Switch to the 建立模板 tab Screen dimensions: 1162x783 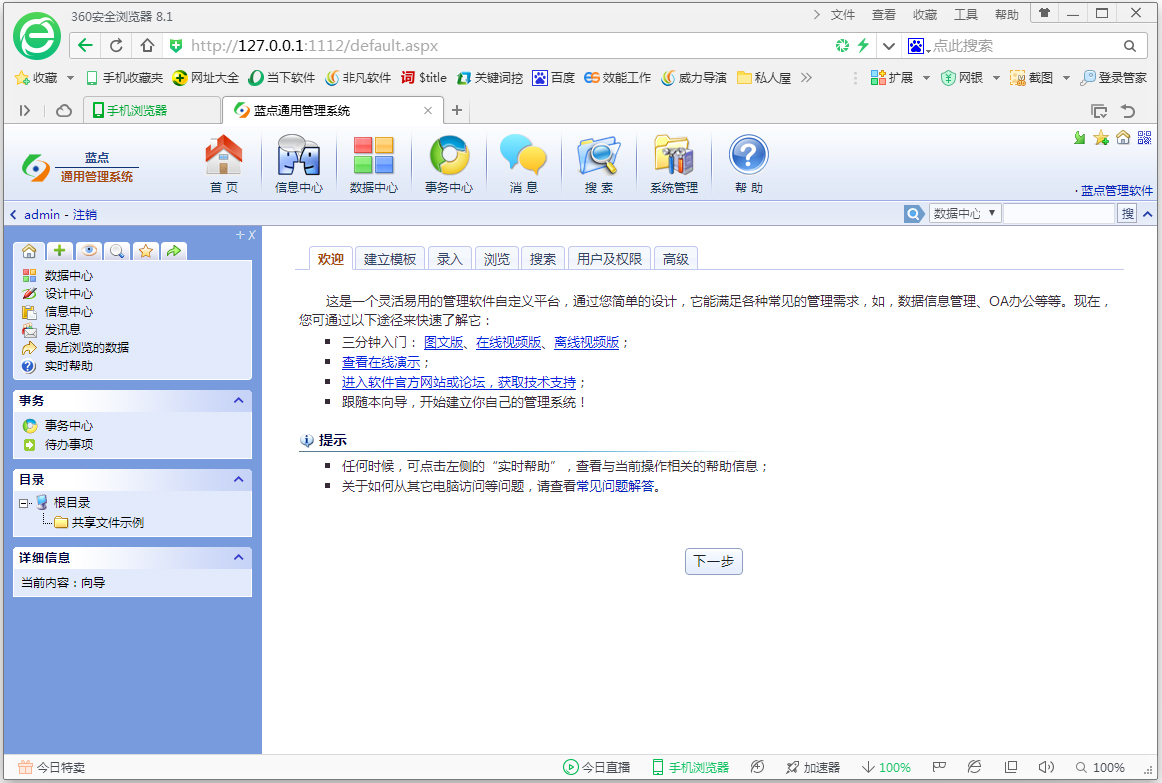390,259
